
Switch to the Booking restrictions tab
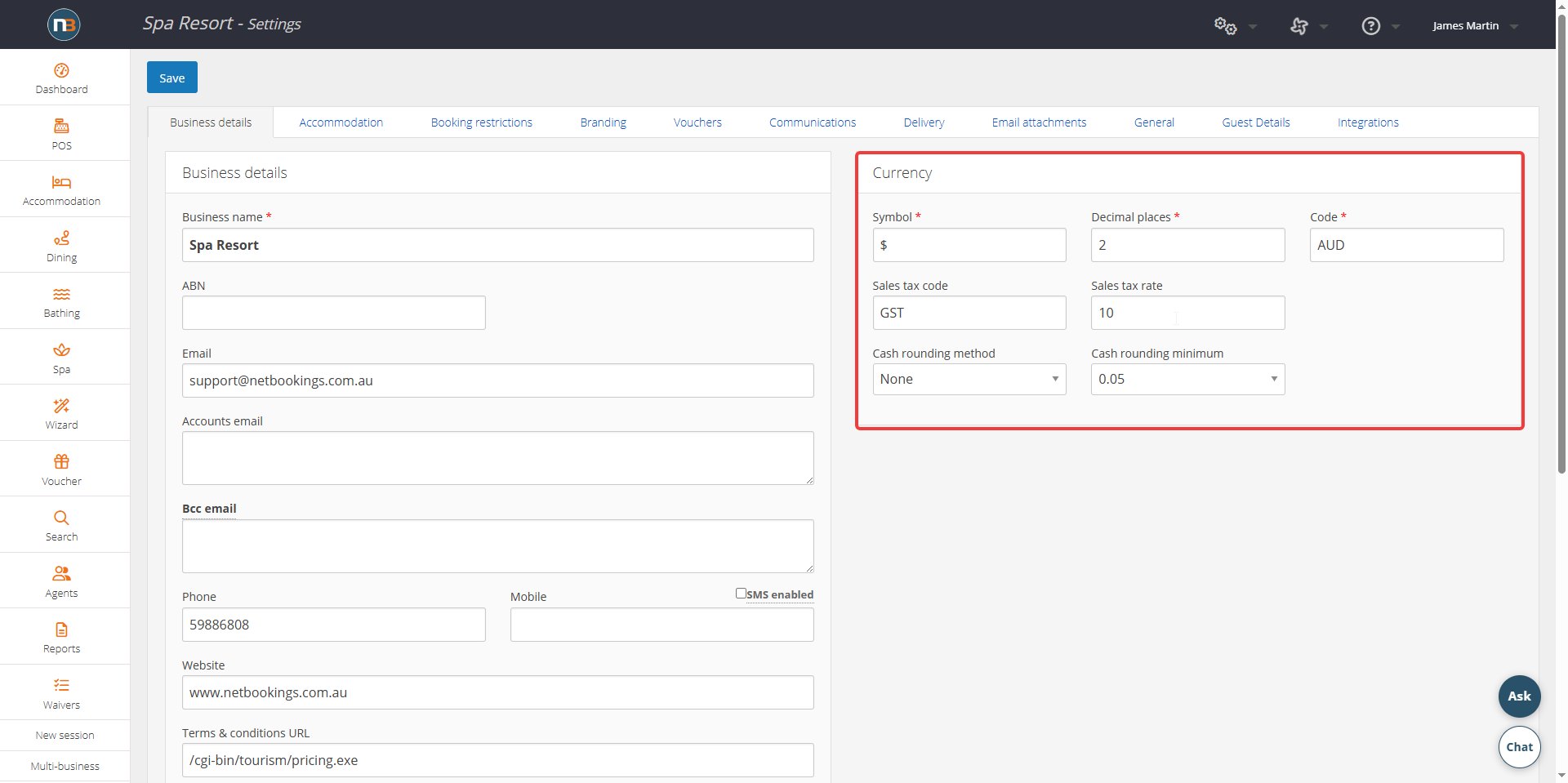(x=482, y=122)
